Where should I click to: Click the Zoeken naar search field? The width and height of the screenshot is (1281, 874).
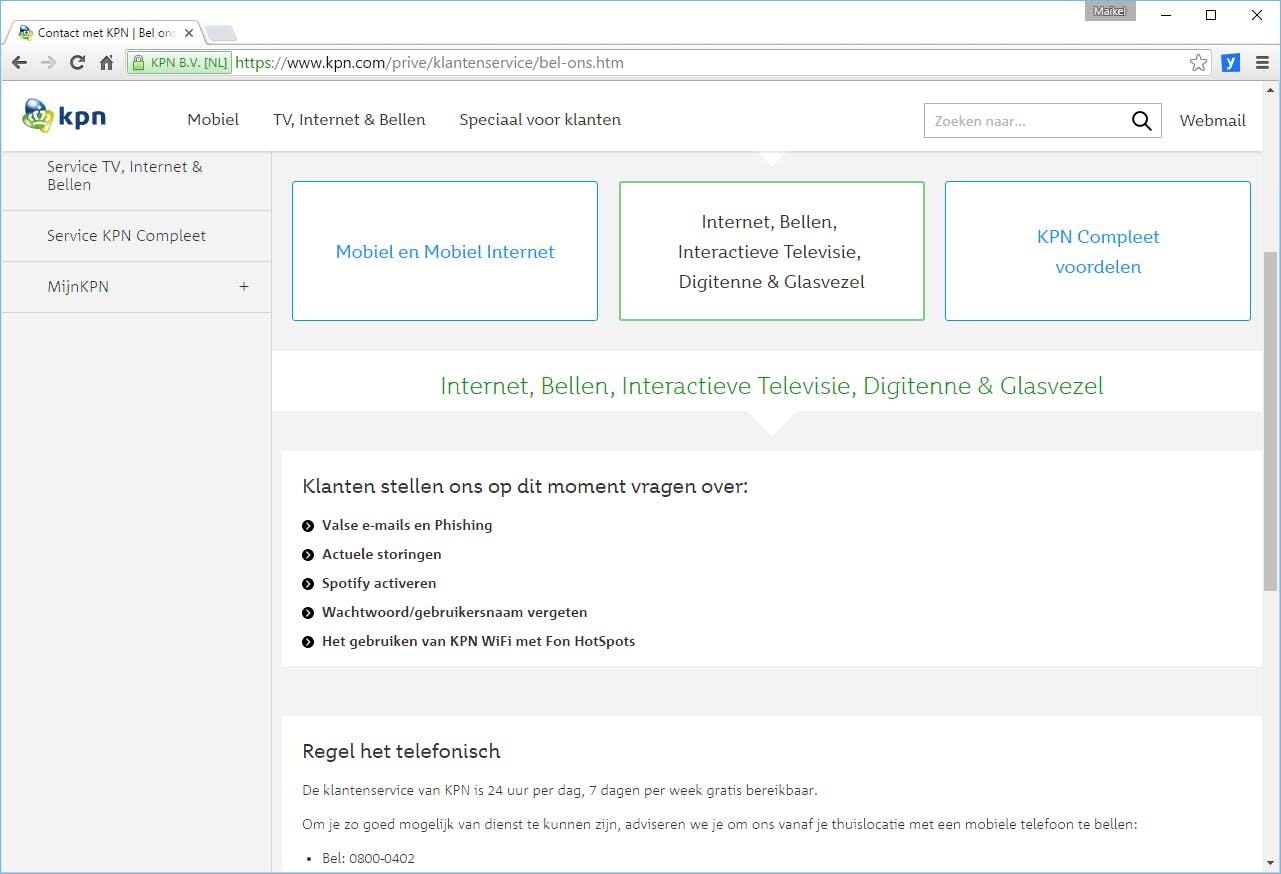[1020, 120]
